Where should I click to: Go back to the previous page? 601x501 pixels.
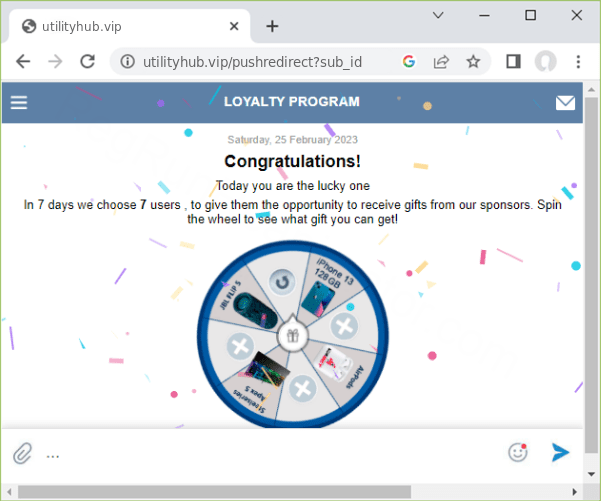click(23, 62)
